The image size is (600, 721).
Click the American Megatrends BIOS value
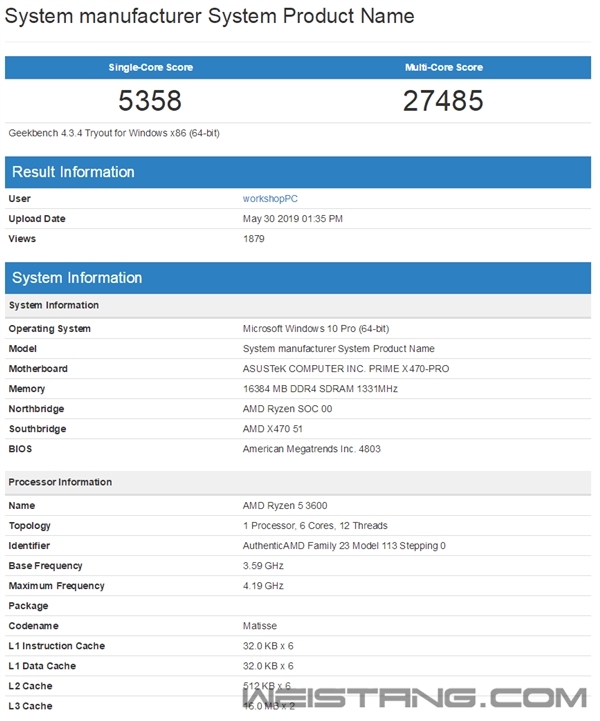(x=325, y=449)
